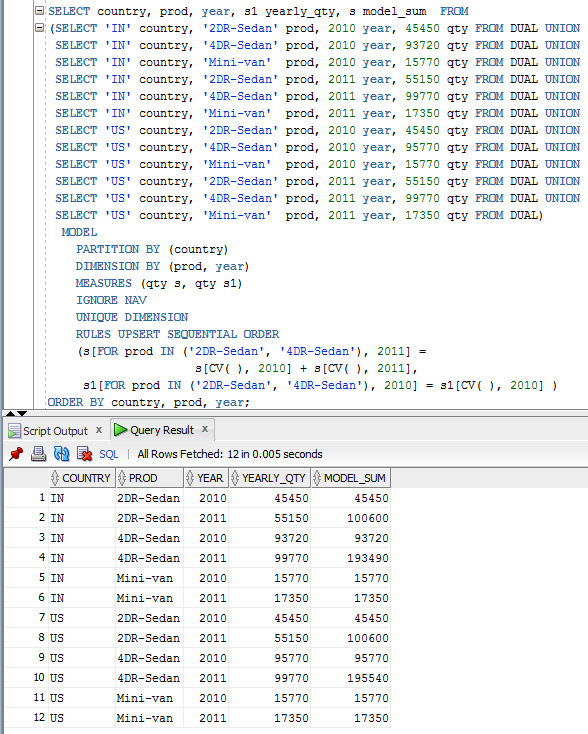Maximize results pane with down splitter arrow
Screen dimensions: 588x734
(22, 413)
